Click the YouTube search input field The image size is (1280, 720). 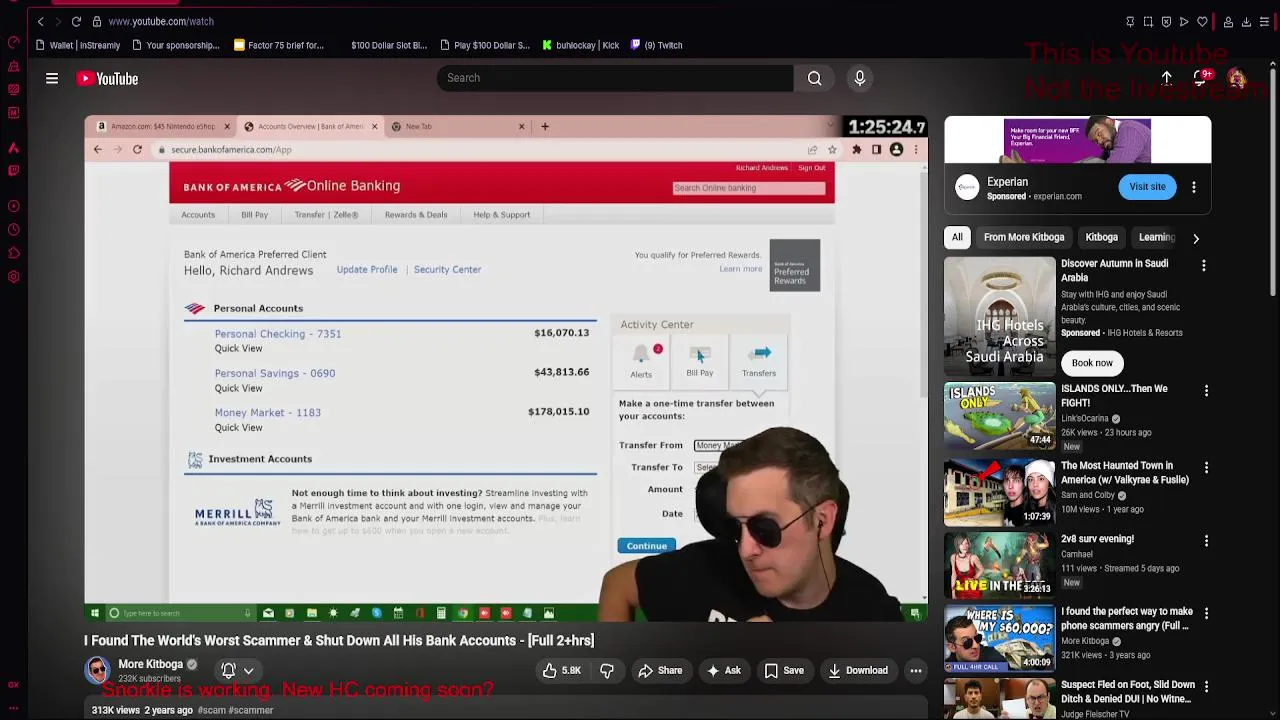[615, 78]
